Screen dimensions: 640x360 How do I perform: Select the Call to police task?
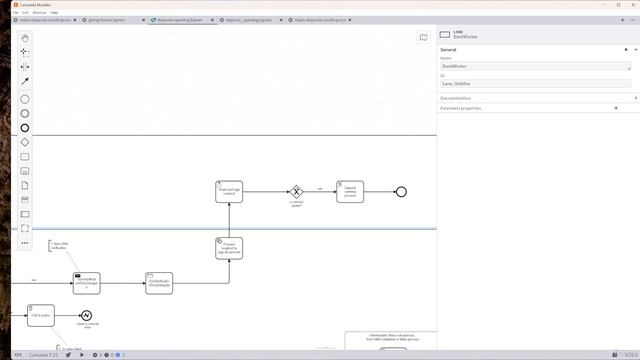coord(41,316)
